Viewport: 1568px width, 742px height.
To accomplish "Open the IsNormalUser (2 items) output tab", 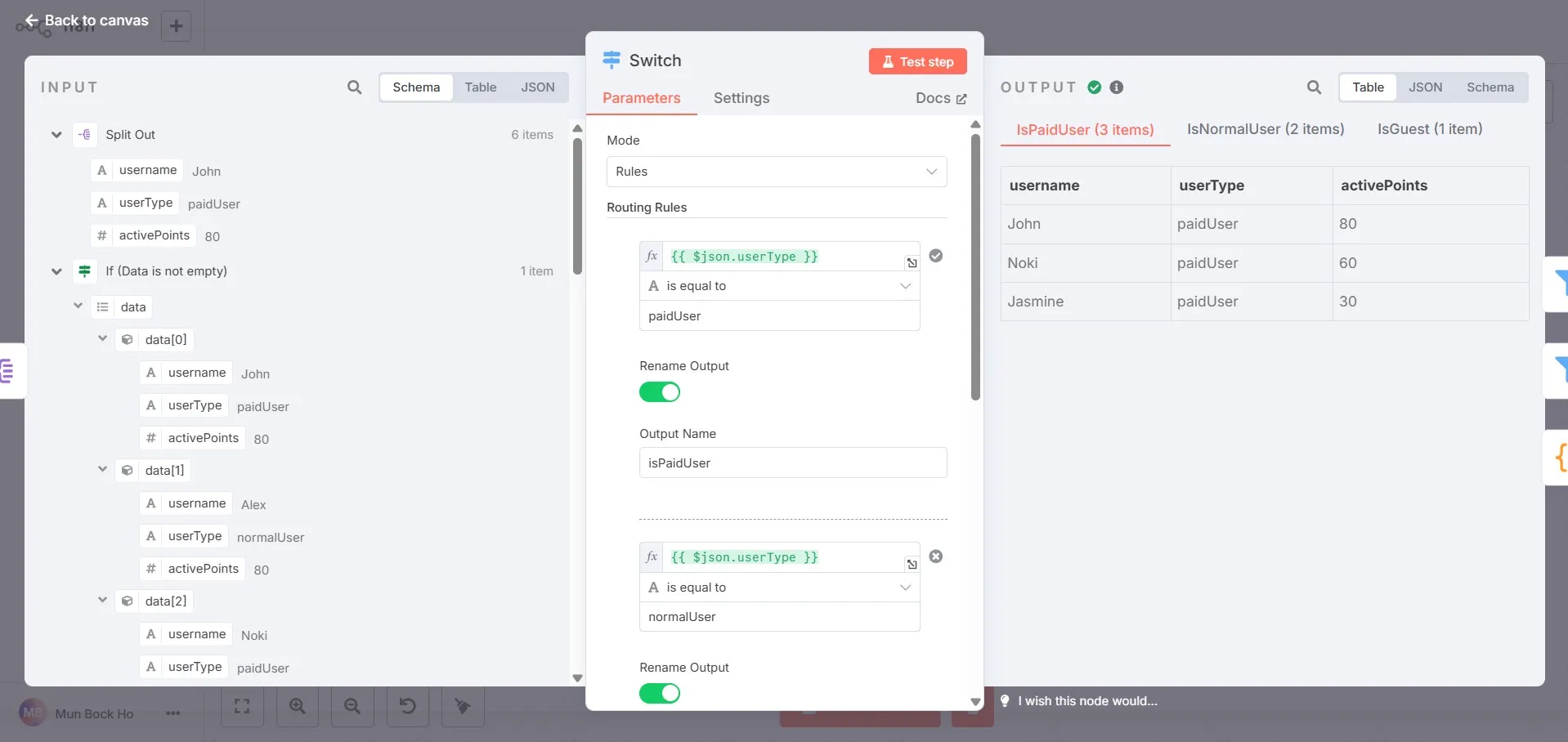I will click(x=1266, y=129).
